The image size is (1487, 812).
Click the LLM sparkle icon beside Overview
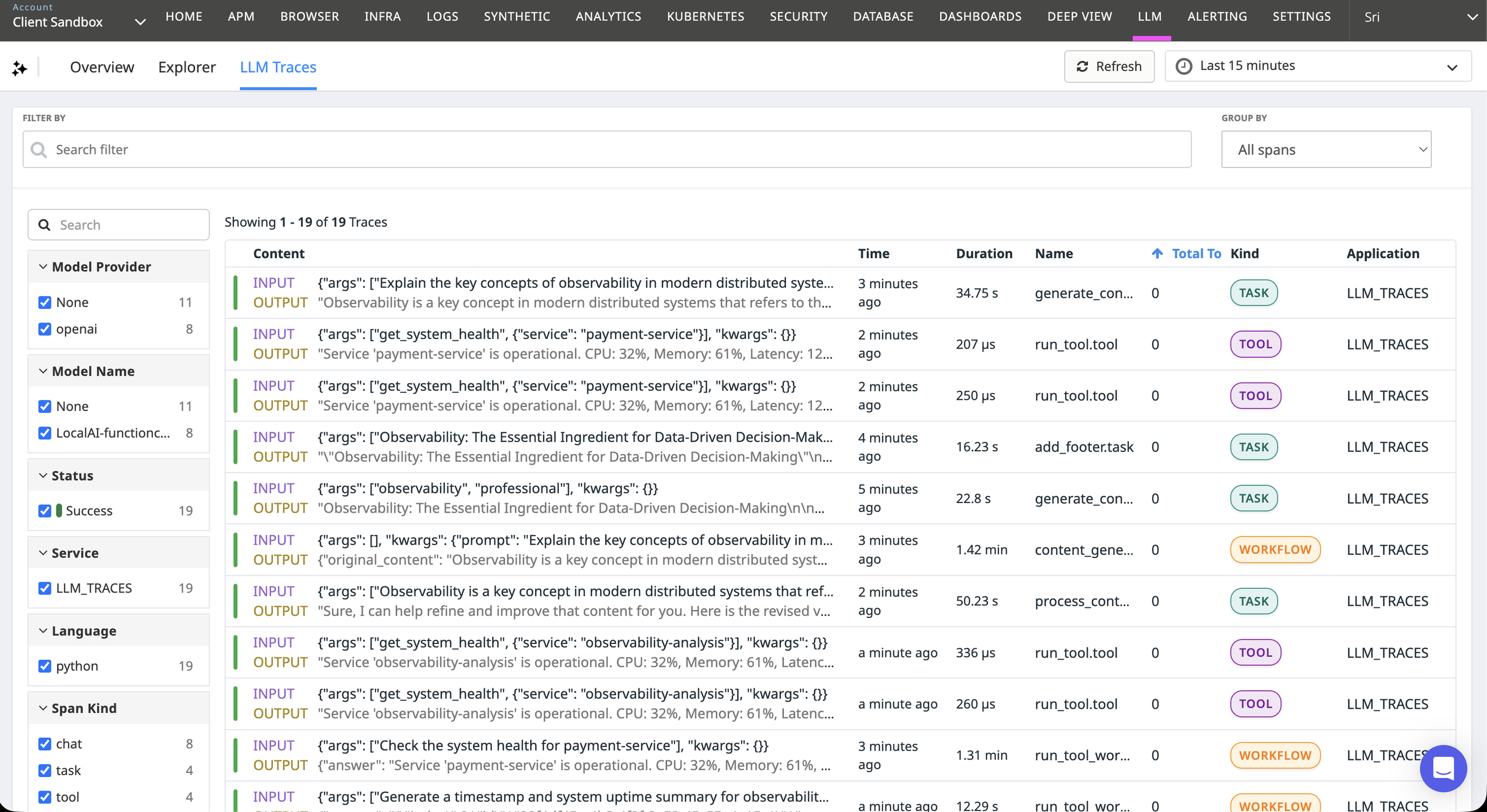coord(20,68)
